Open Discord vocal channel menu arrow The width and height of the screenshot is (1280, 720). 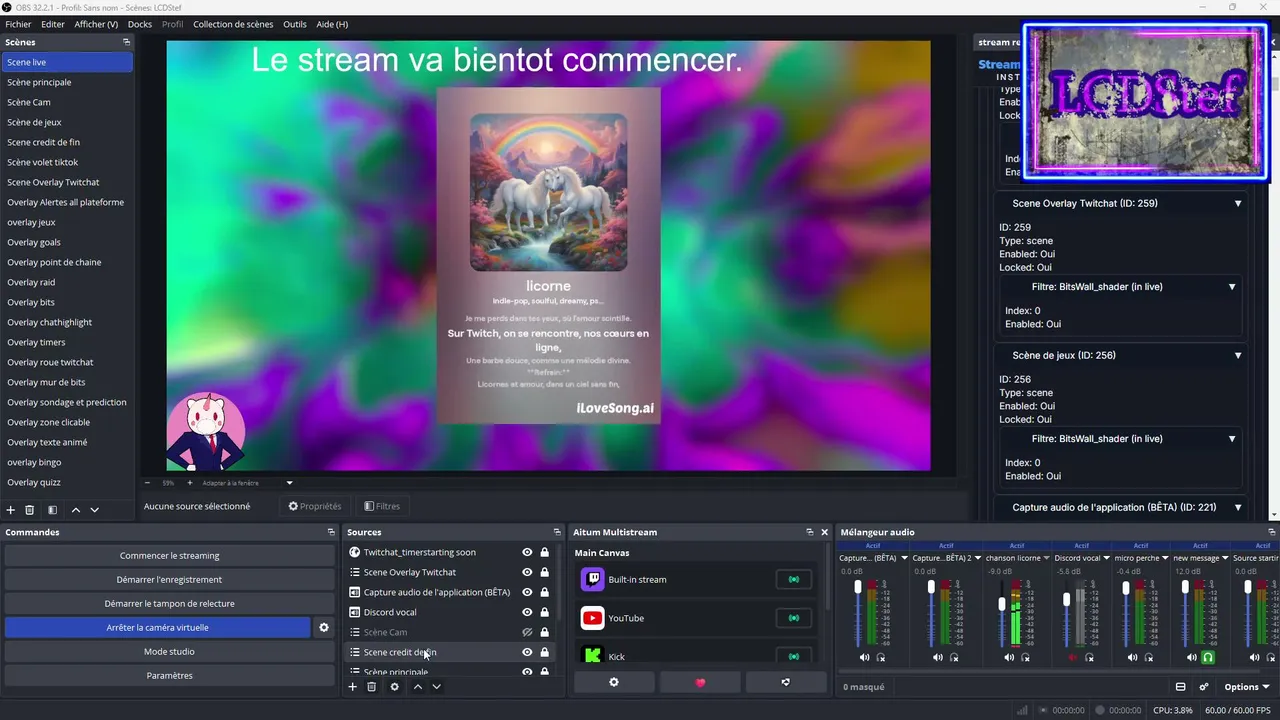[1106, 558]
